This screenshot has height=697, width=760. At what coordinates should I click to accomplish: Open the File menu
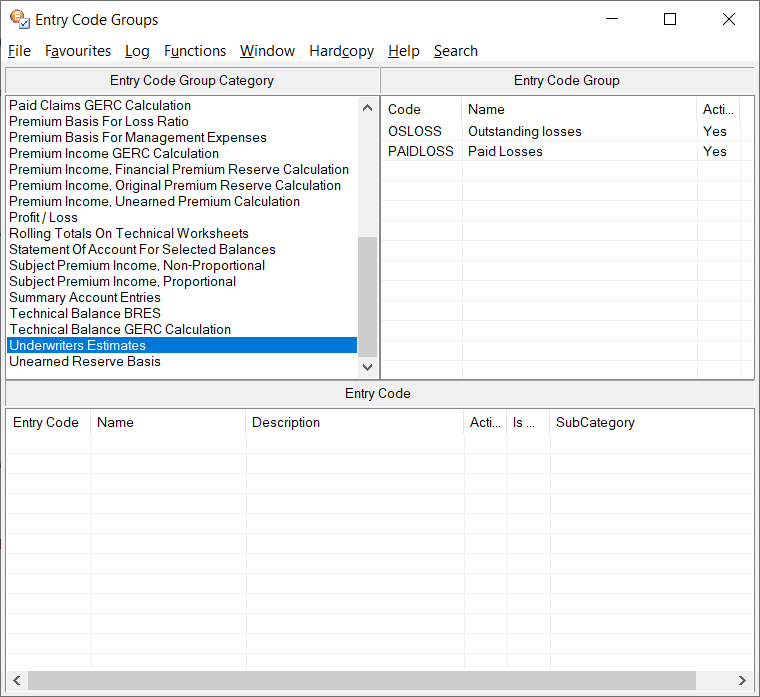(19, 51)
